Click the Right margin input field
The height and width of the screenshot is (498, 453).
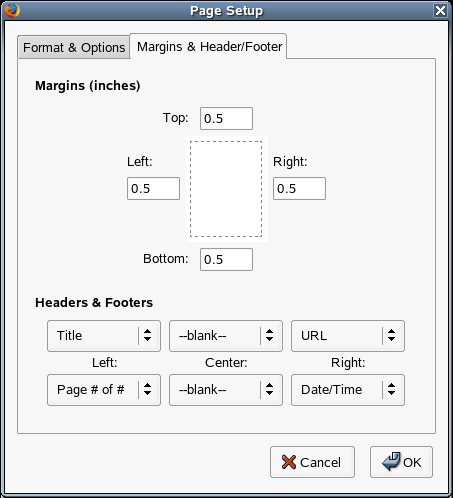click(x=299, y=188)
